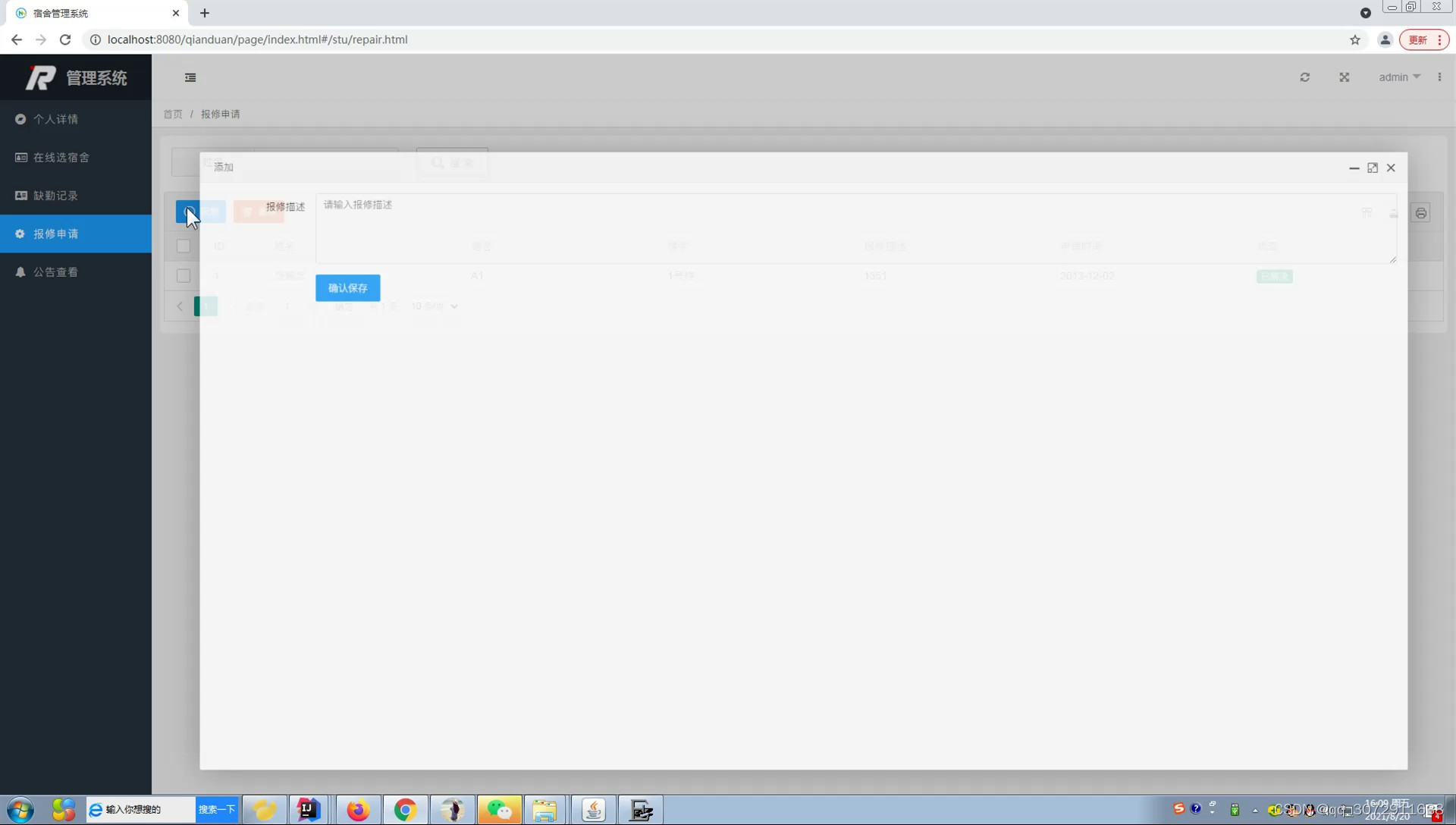Click the 管理系统 logo in the sidebar
Screen dimensions: 1456x825
[76, 77]
